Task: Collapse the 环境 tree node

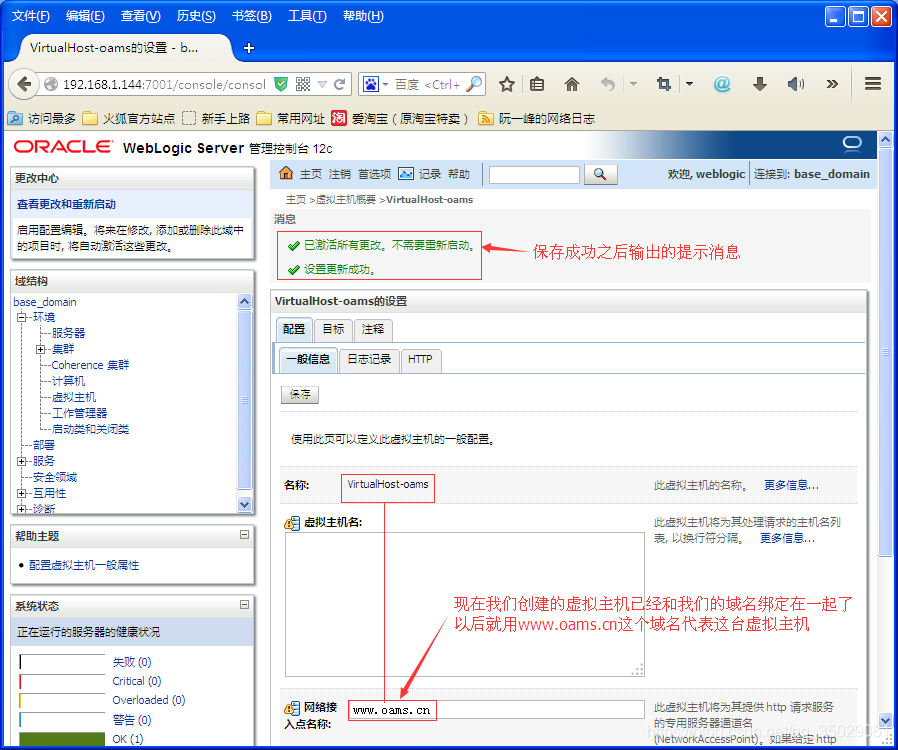Action: pyautogui.click(x=22, y=317)
